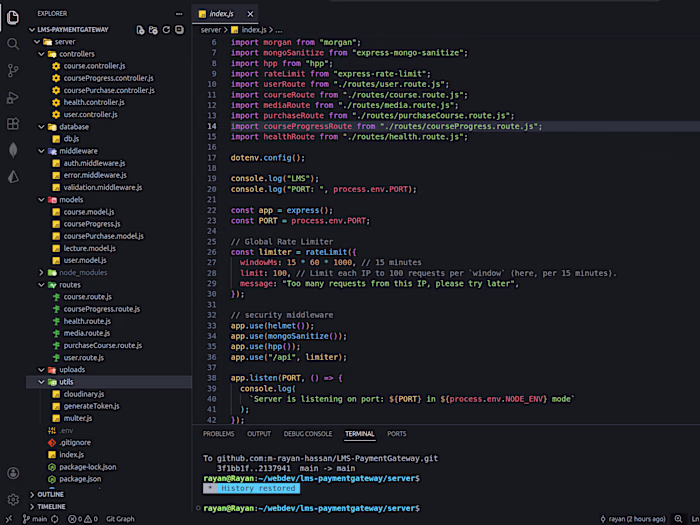The width and height of the screenshot is (700, 525).
Task: Open course.controller.js file
Action: tap(94, 66)
